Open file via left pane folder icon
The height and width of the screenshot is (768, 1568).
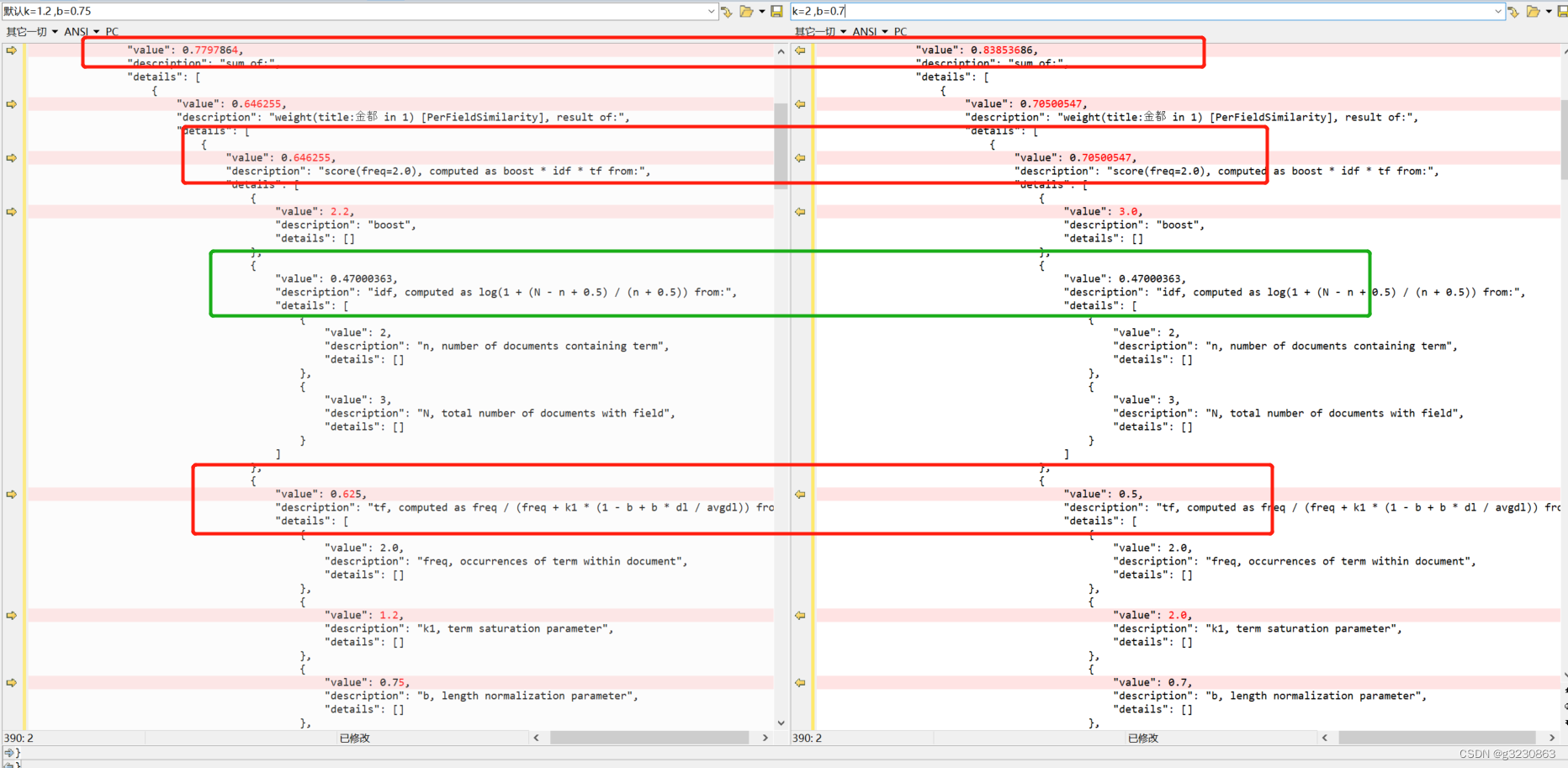pyautogui.click(x=746, y=11)
